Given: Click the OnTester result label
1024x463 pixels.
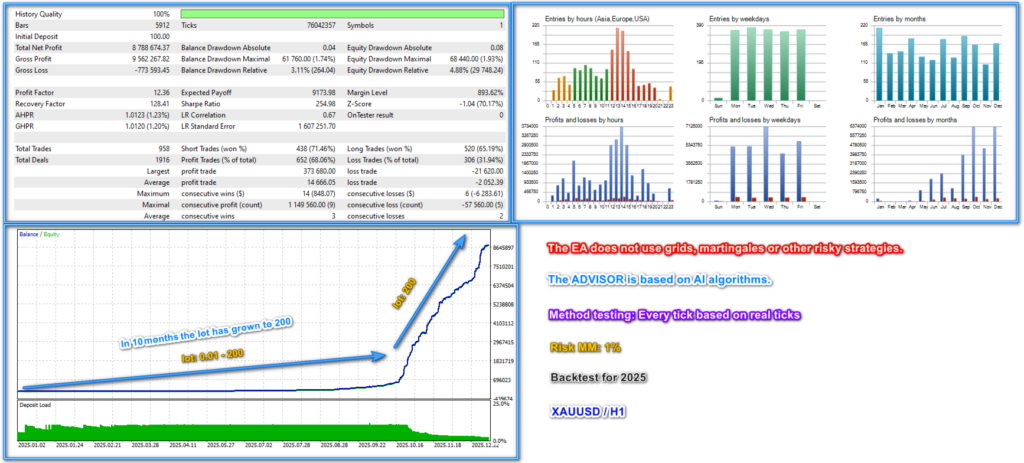Looking at the screenshot, I should [x=370, y=115].
